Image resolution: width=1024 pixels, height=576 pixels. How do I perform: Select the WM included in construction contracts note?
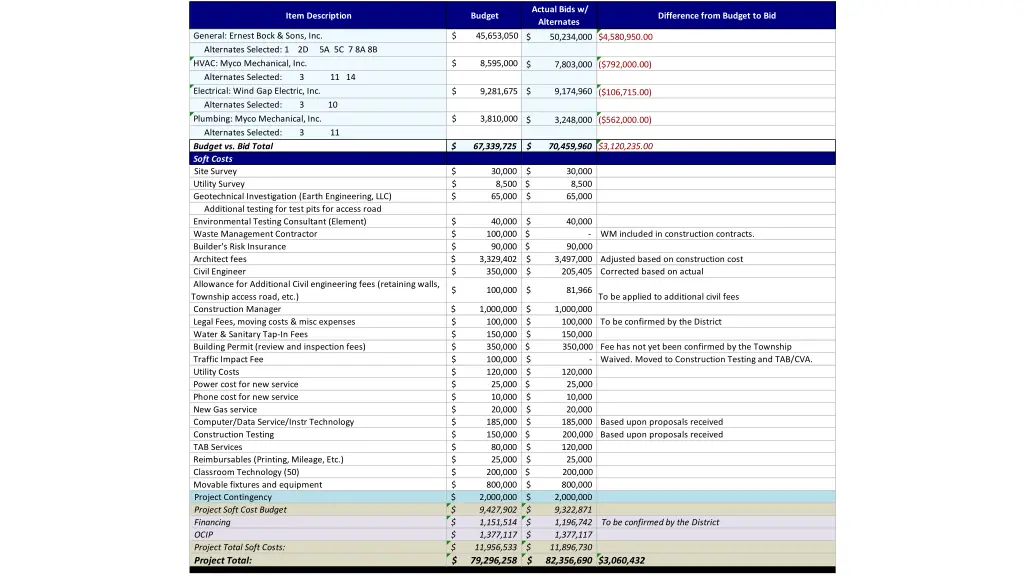tap(677, 234)
